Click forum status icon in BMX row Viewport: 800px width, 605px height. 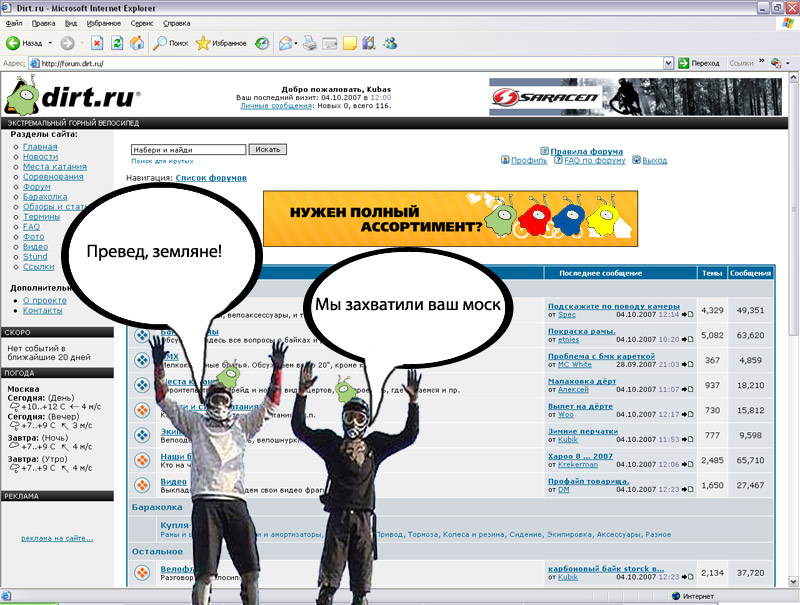coord(142,360)
